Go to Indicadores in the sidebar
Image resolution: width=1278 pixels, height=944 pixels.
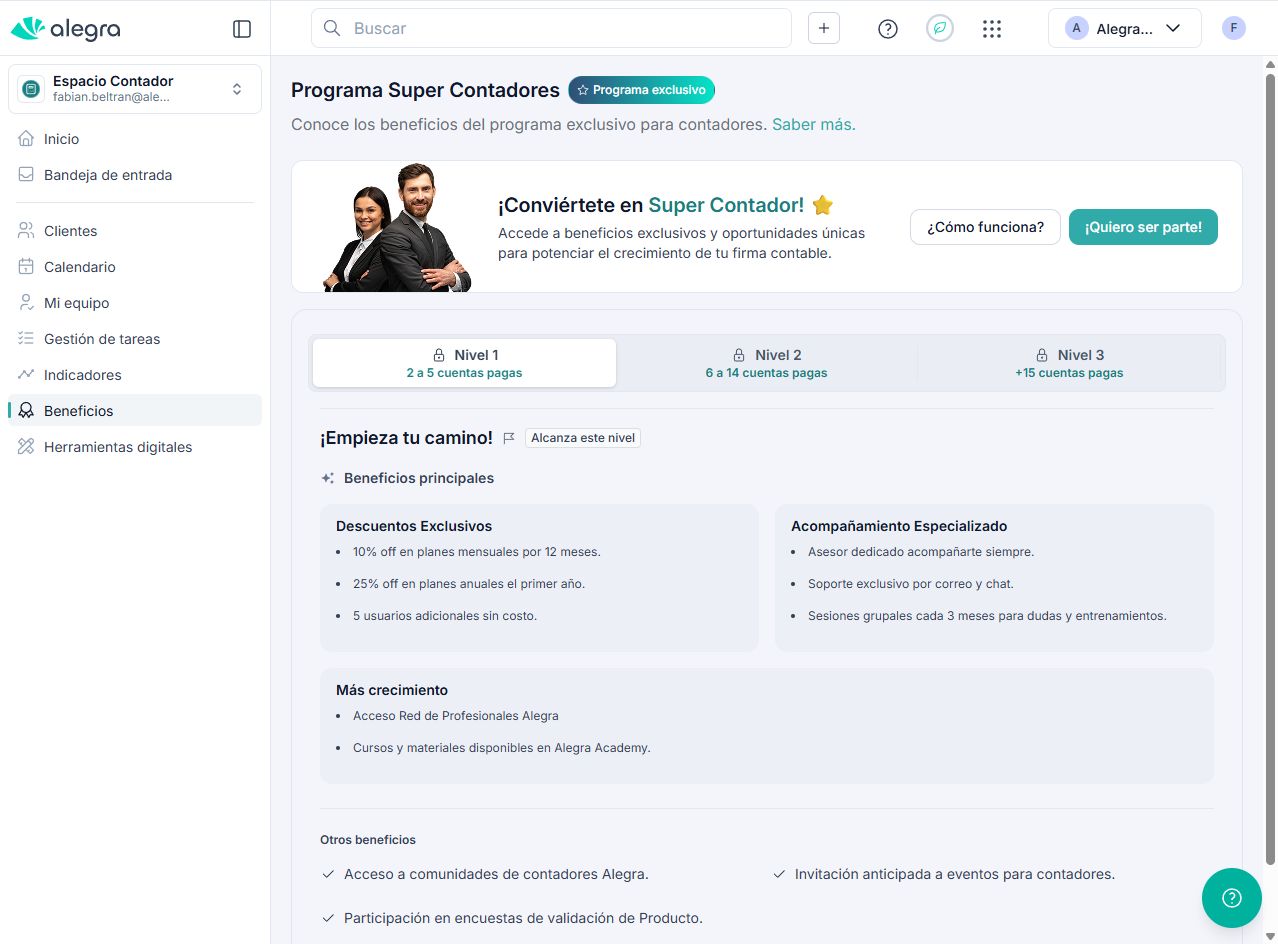tap(83, 375)
